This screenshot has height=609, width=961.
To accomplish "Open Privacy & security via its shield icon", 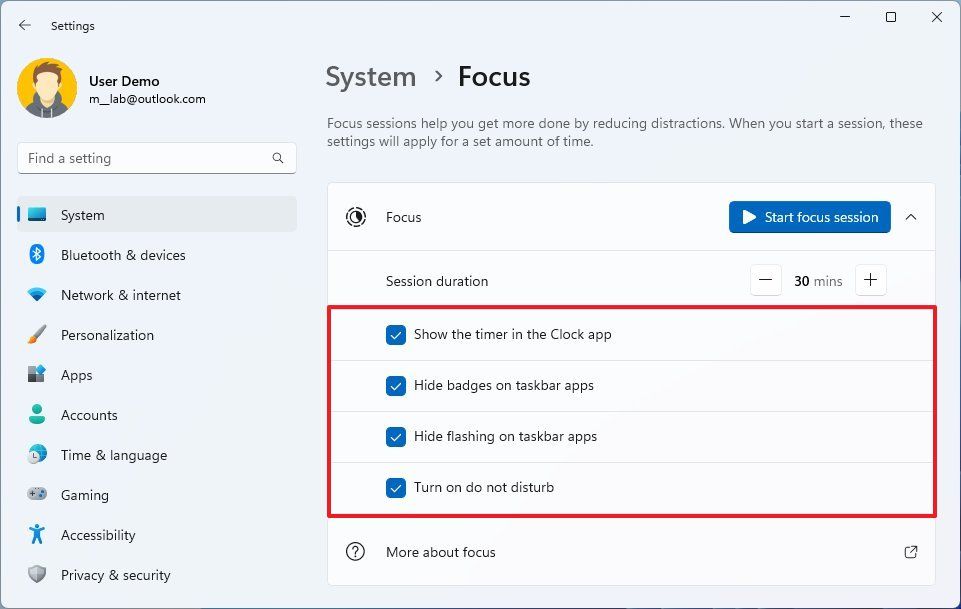I will pos(35,575).
